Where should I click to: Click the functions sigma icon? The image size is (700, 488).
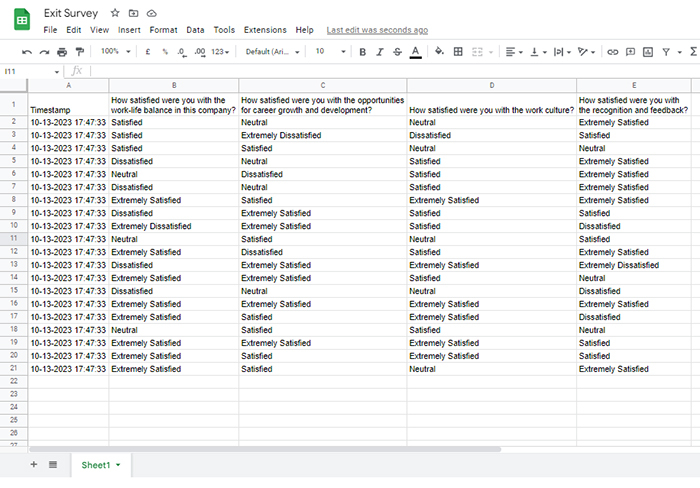[694, 52]
